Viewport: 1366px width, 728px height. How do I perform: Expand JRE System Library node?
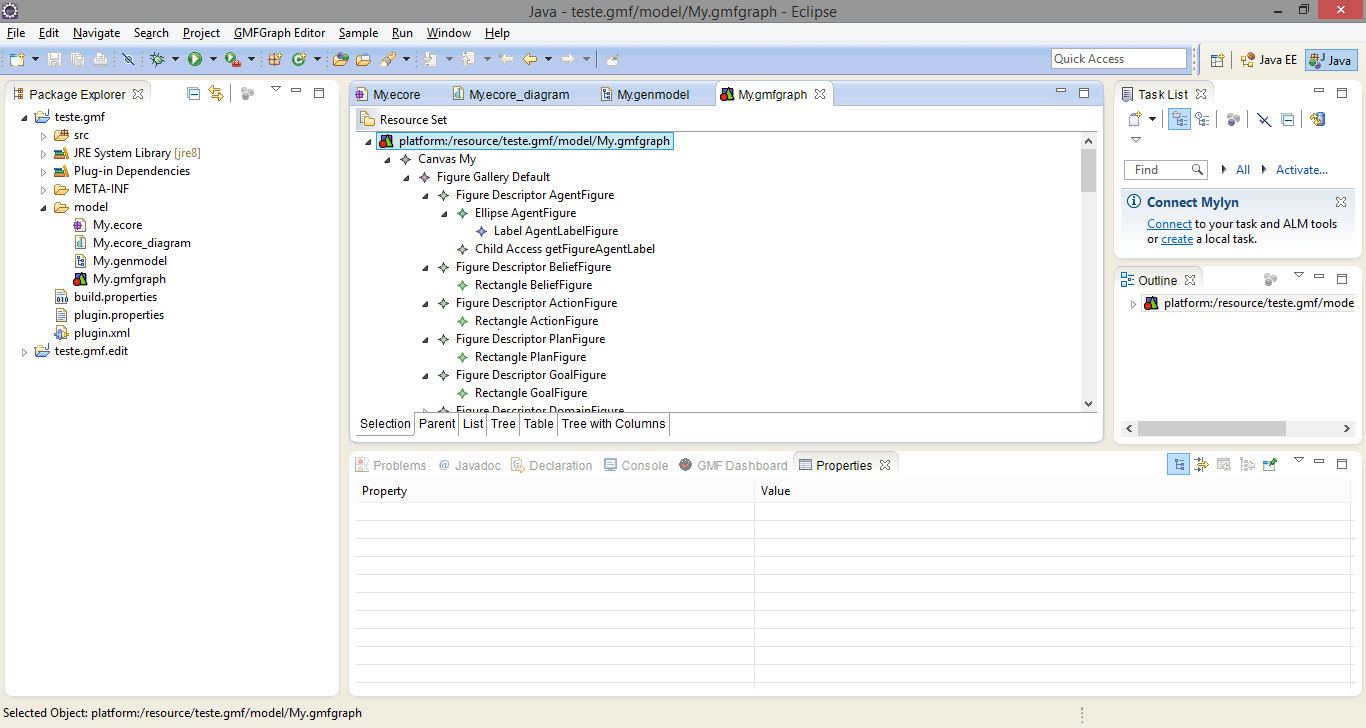click(44, 153)
